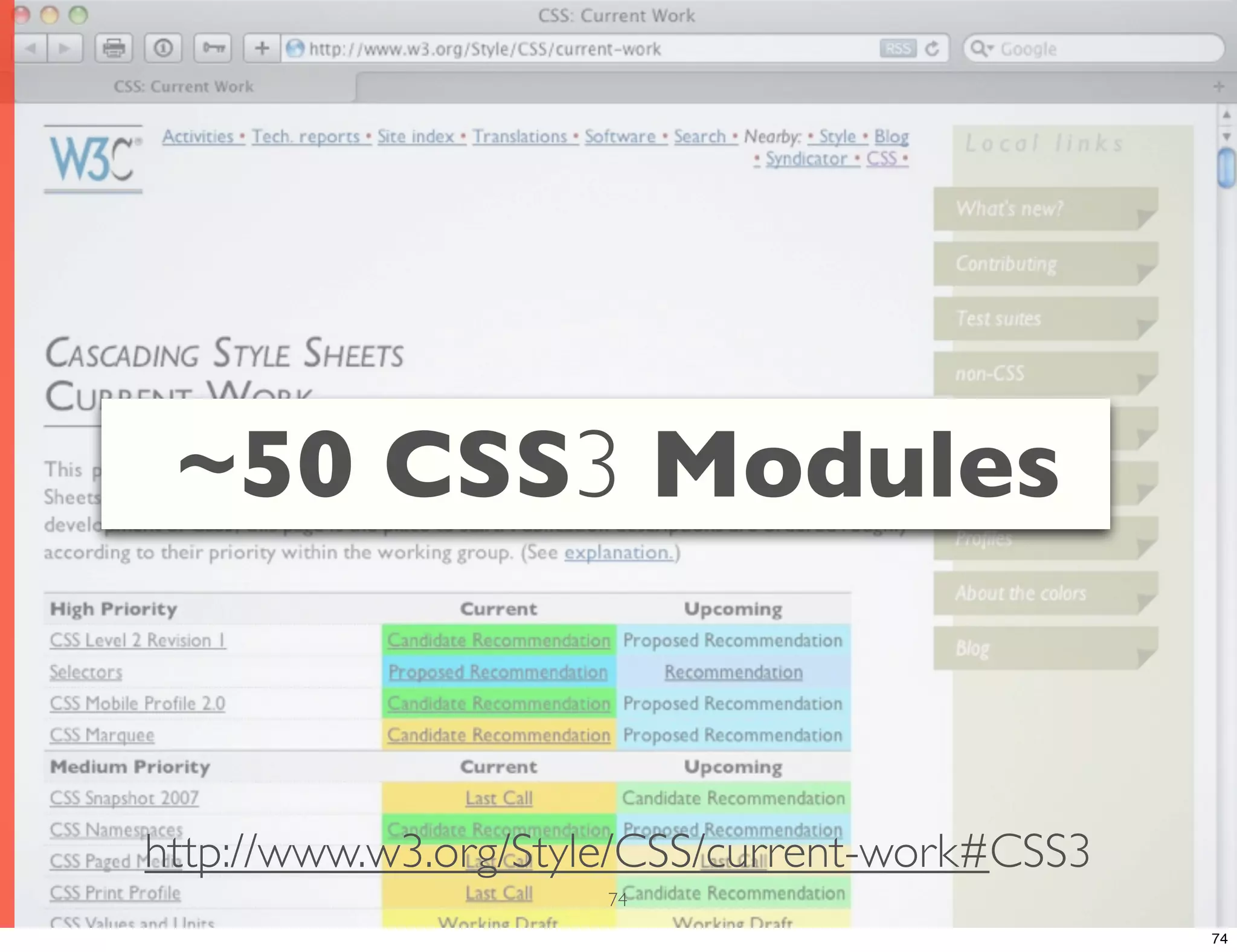Open the Tech. reports navigation link

coord(306,137)
